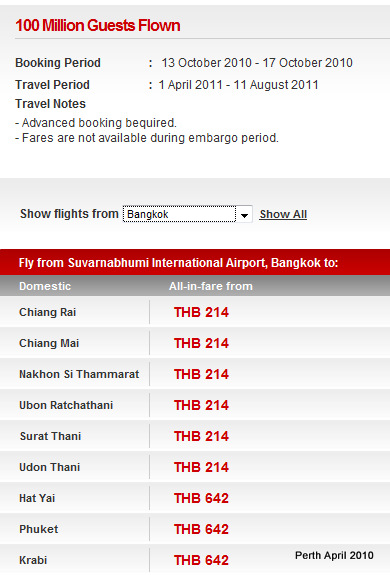Open the Show flights from dropdown arrow
Image resolution: width=390 pixels, height=575 pixels.
[x=244, y=215]
